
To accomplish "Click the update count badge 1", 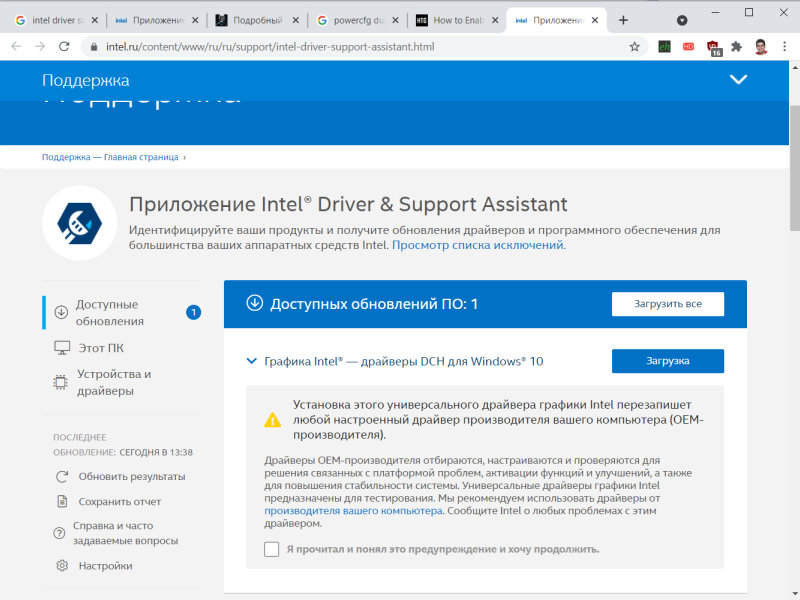I will [x=193, y=312].
